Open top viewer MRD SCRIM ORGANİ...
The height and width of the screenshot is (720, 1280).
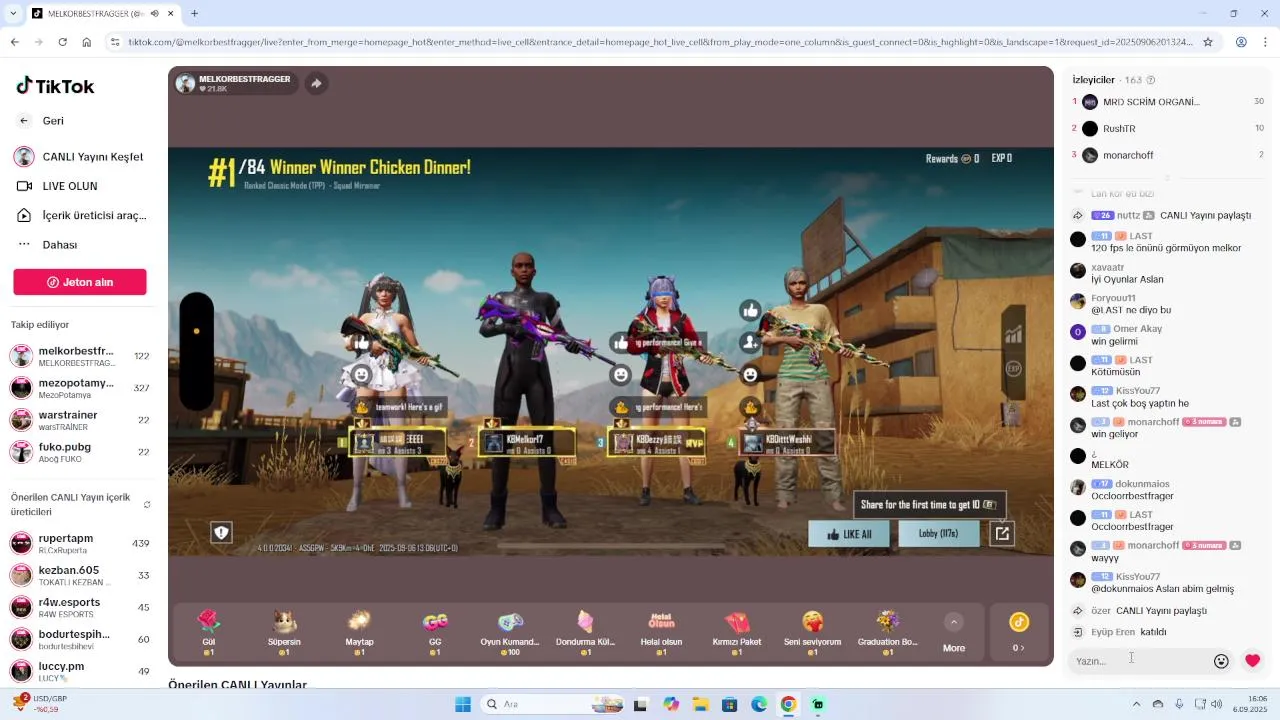[1168, 102]
